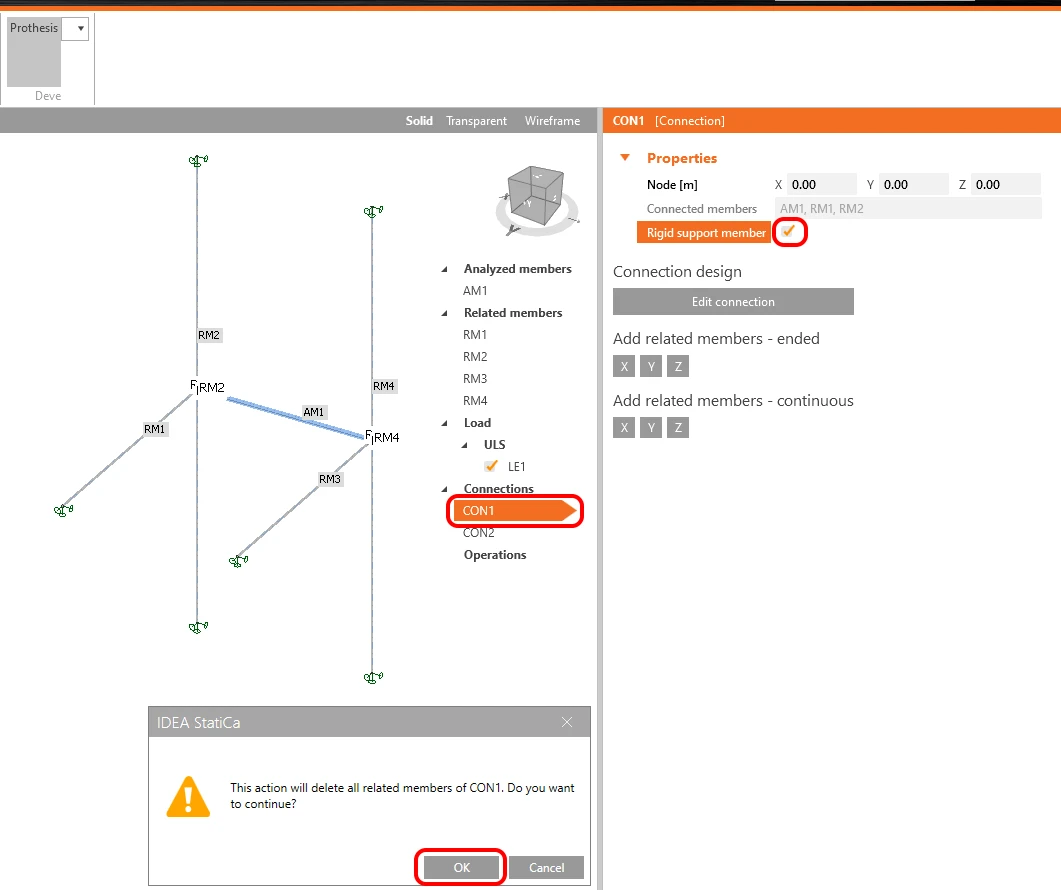Select CON2 in the Connections list

click(478, 533)
